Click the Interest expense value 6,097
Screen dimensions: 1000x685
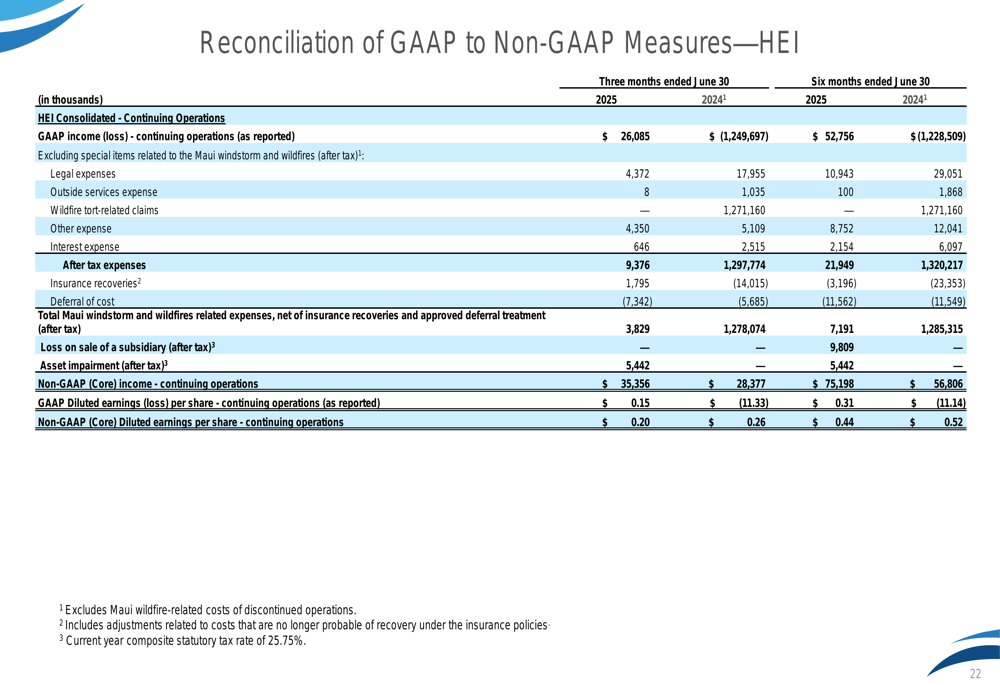(951, 247)
